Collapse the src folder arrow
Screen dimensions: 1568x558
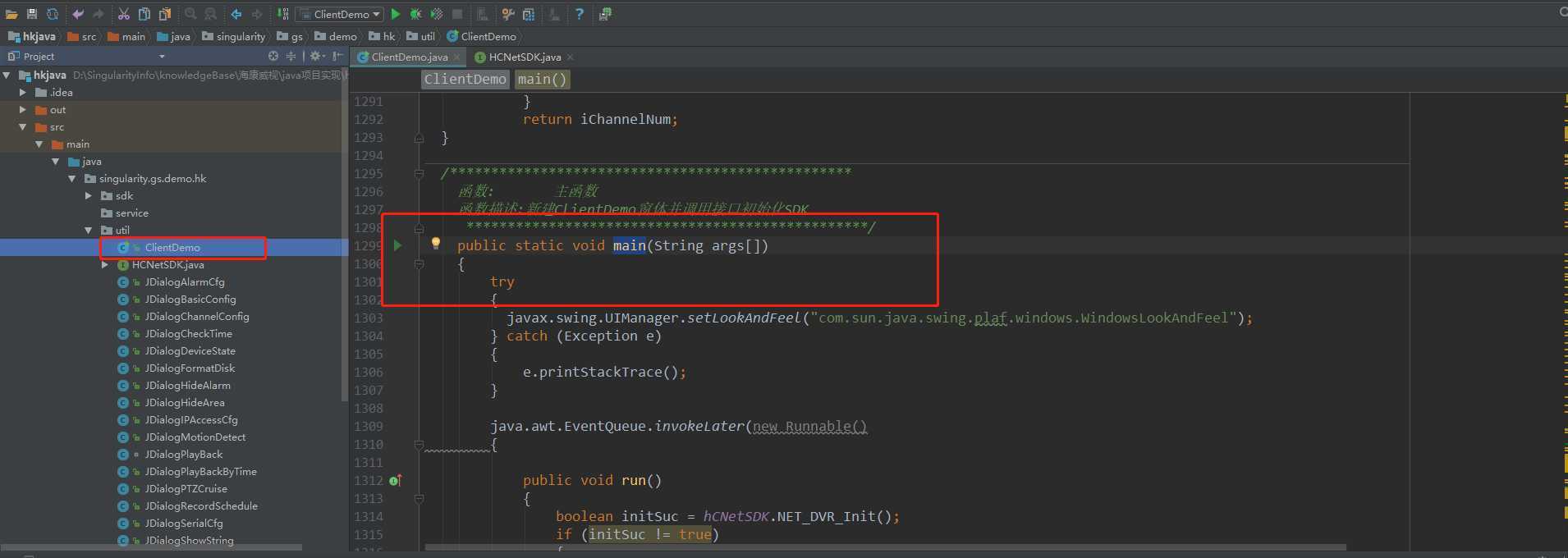(x=23, y=127)
